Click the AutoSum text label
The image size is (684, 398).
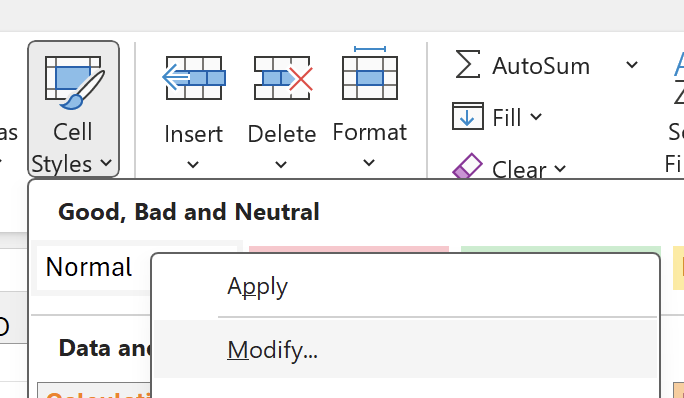(x=541, y=66)
